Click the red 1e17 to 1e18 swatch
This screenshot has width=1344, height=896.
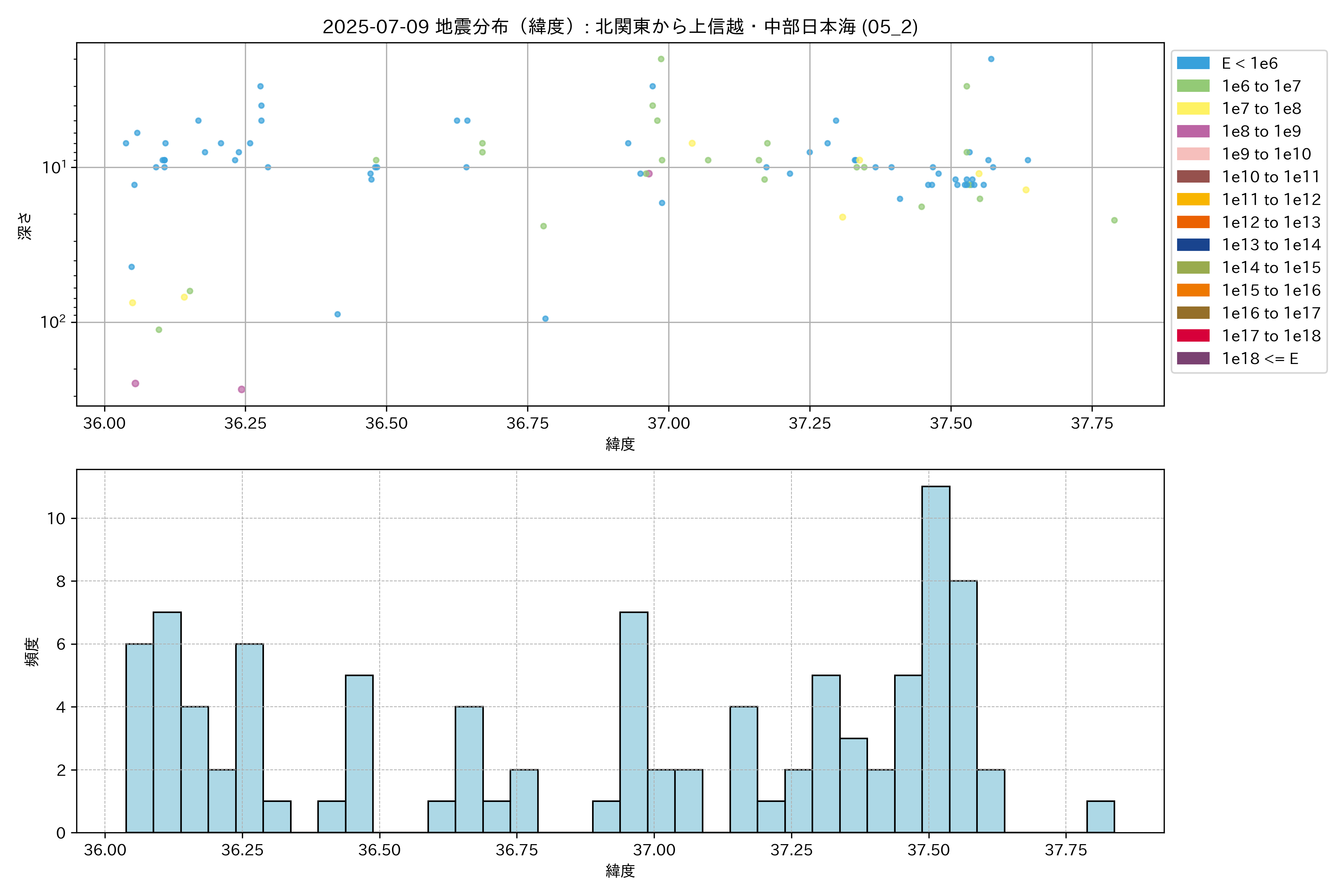point(1192,336)
